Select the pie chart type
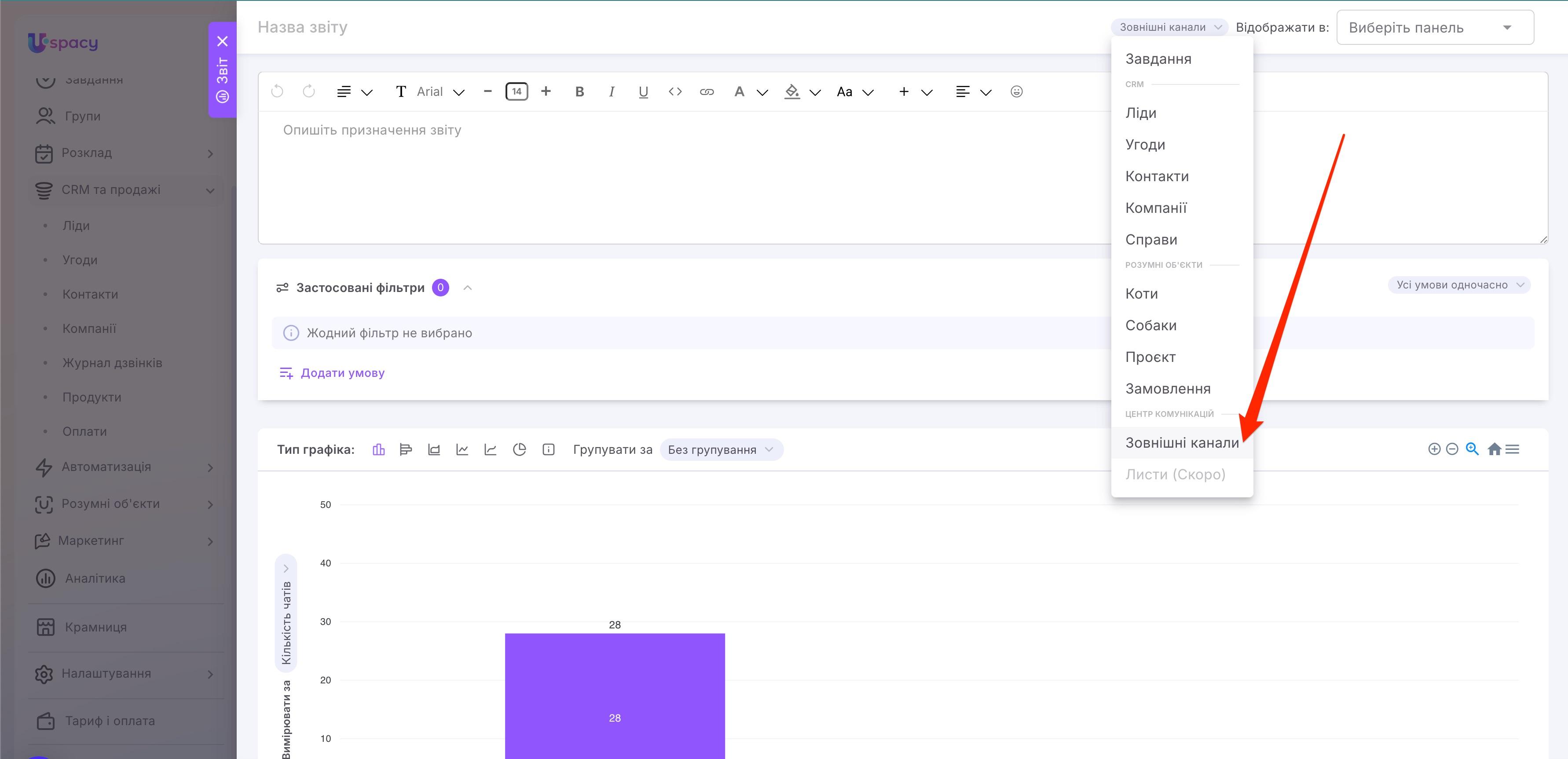 [x=519, y=449]
